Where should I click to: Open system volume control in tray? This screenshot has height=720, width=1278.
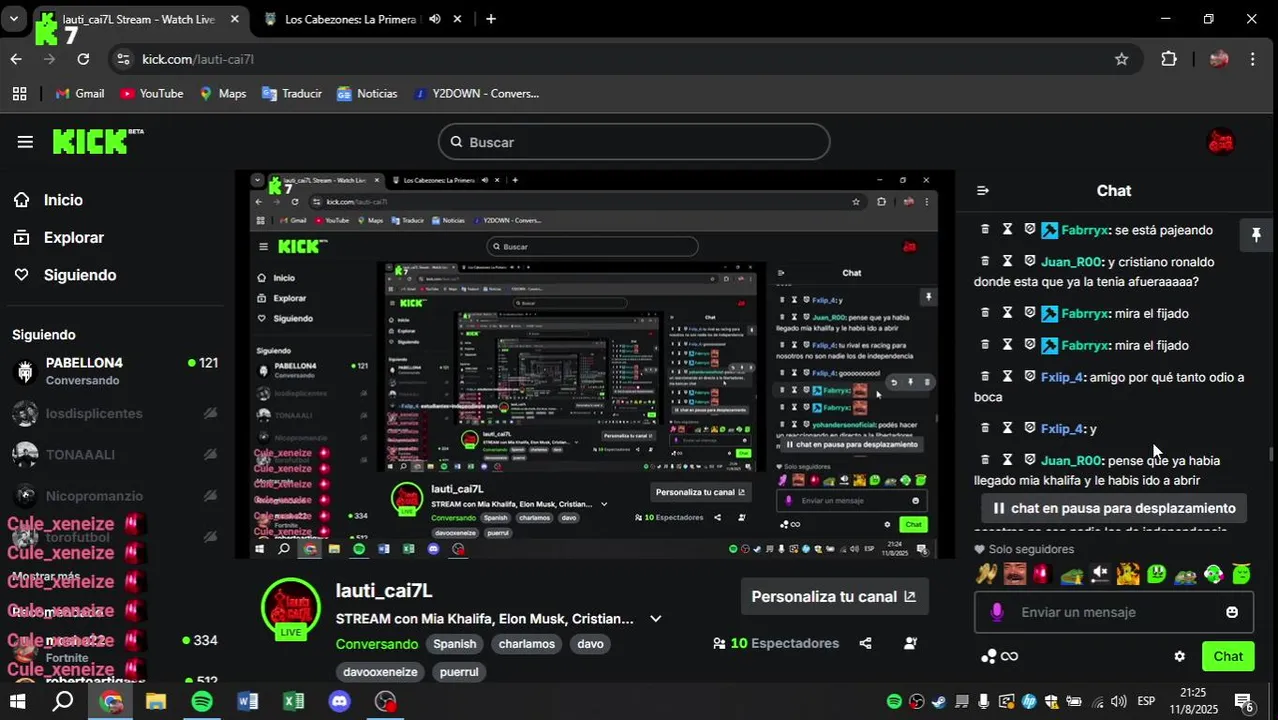pos(1119,701)
